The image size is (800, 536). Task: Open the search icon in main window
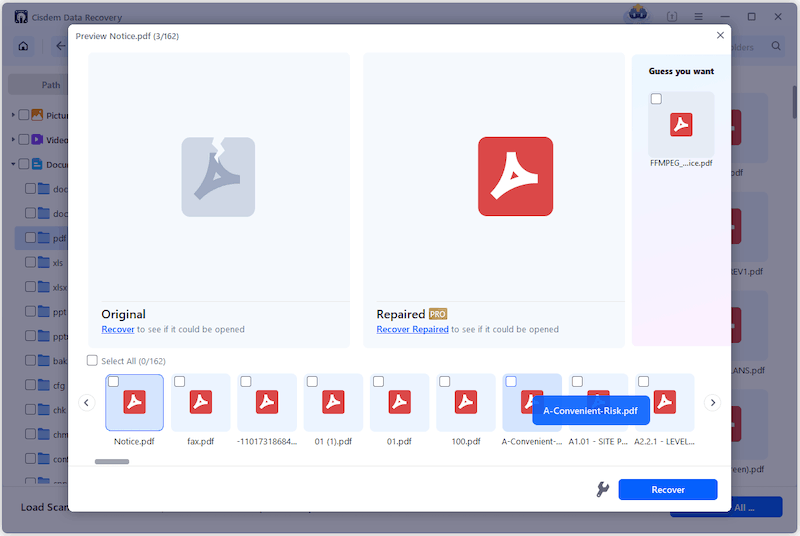click(776, 46)
